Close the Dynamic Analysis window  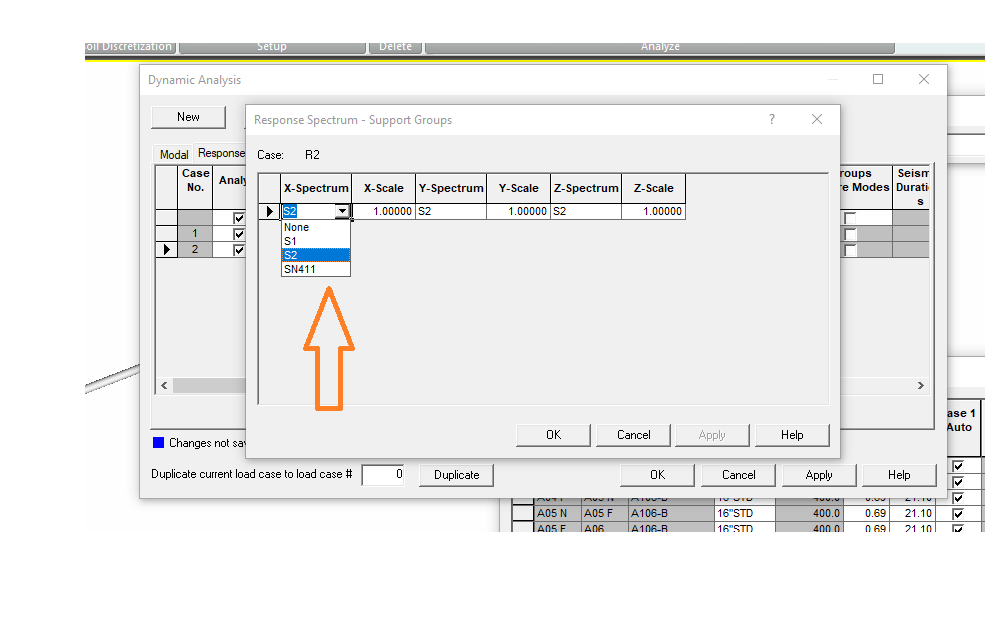pyautogui.click(x=923, y=79)
